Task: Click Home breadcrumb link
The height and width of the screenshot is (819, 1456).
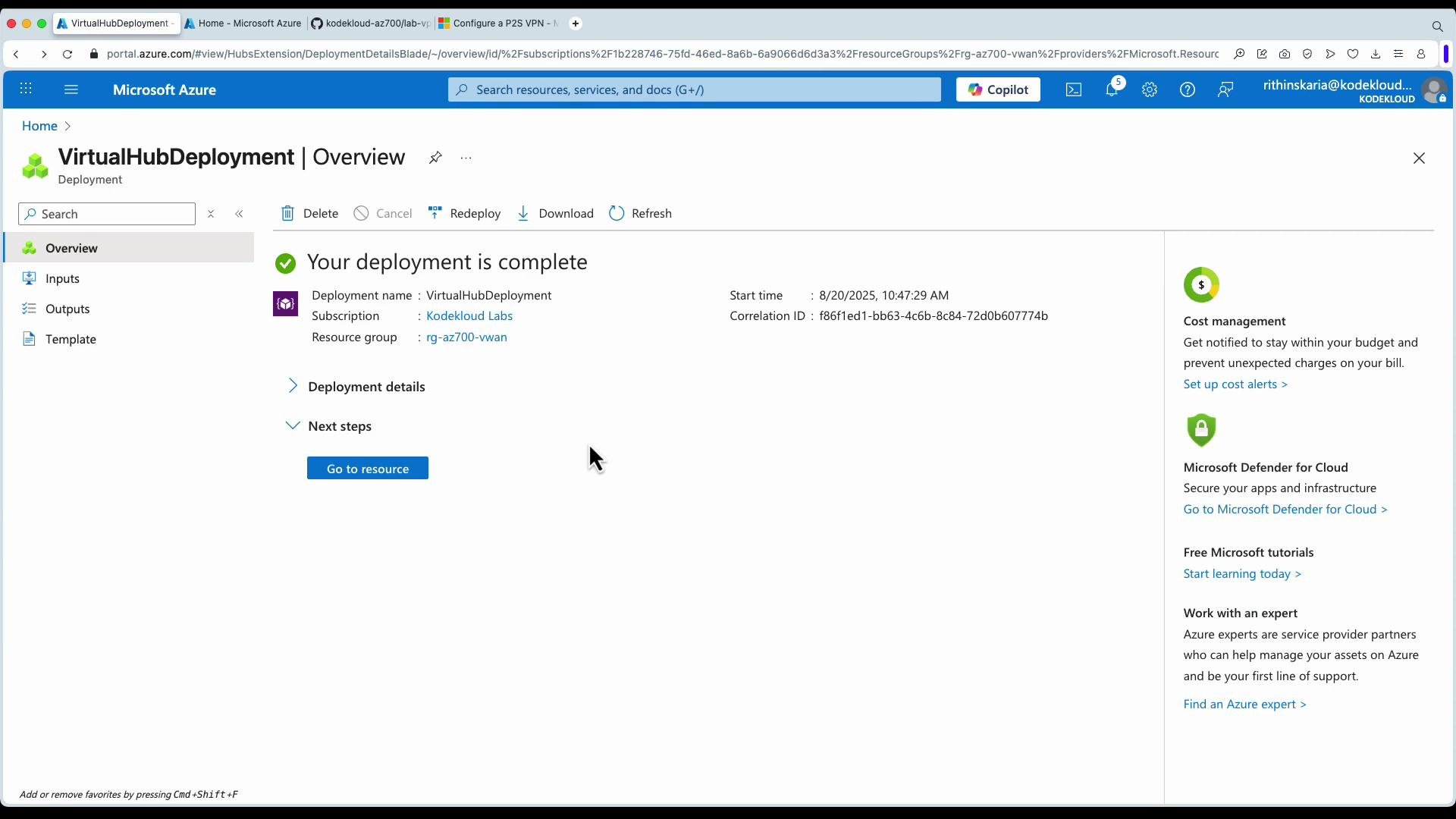Action: tap(39, 126)
